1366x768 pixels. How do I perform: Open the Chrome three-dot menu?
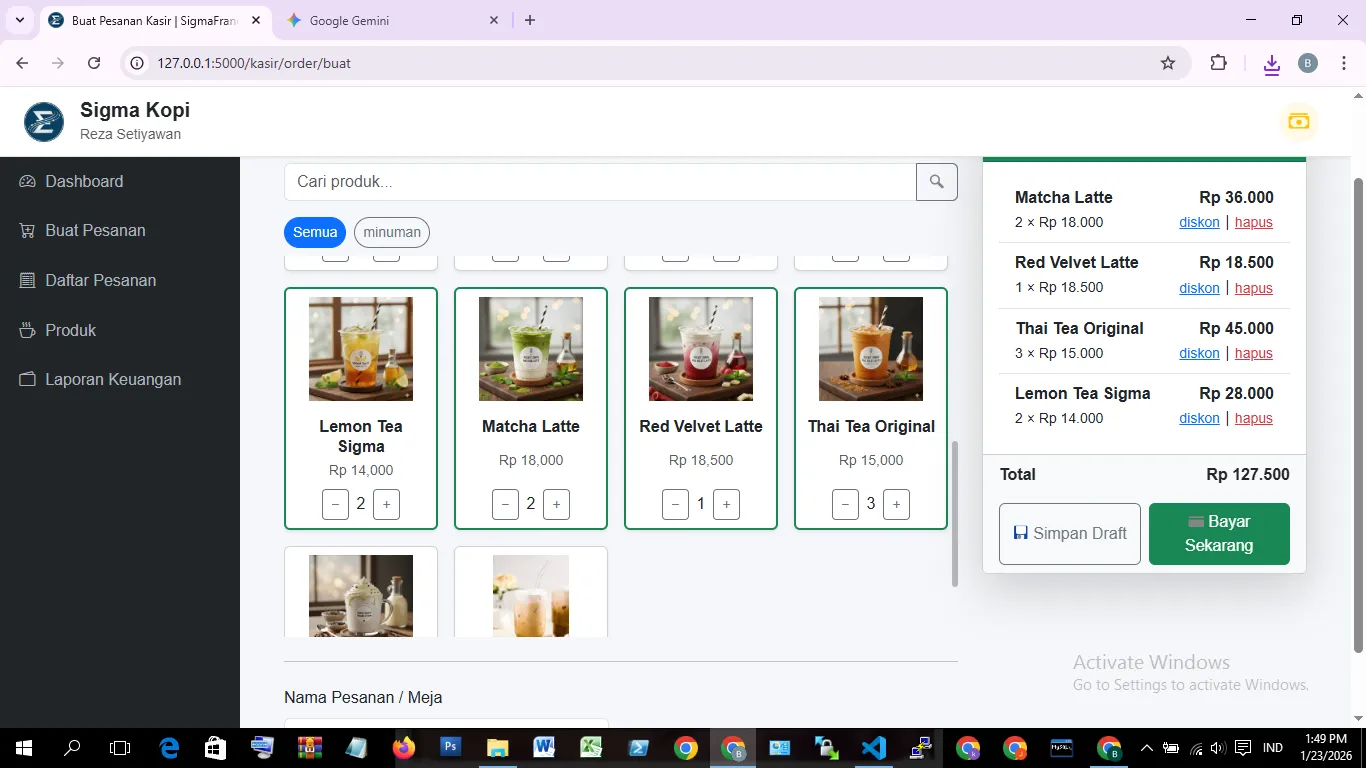tap(1344, 63)
